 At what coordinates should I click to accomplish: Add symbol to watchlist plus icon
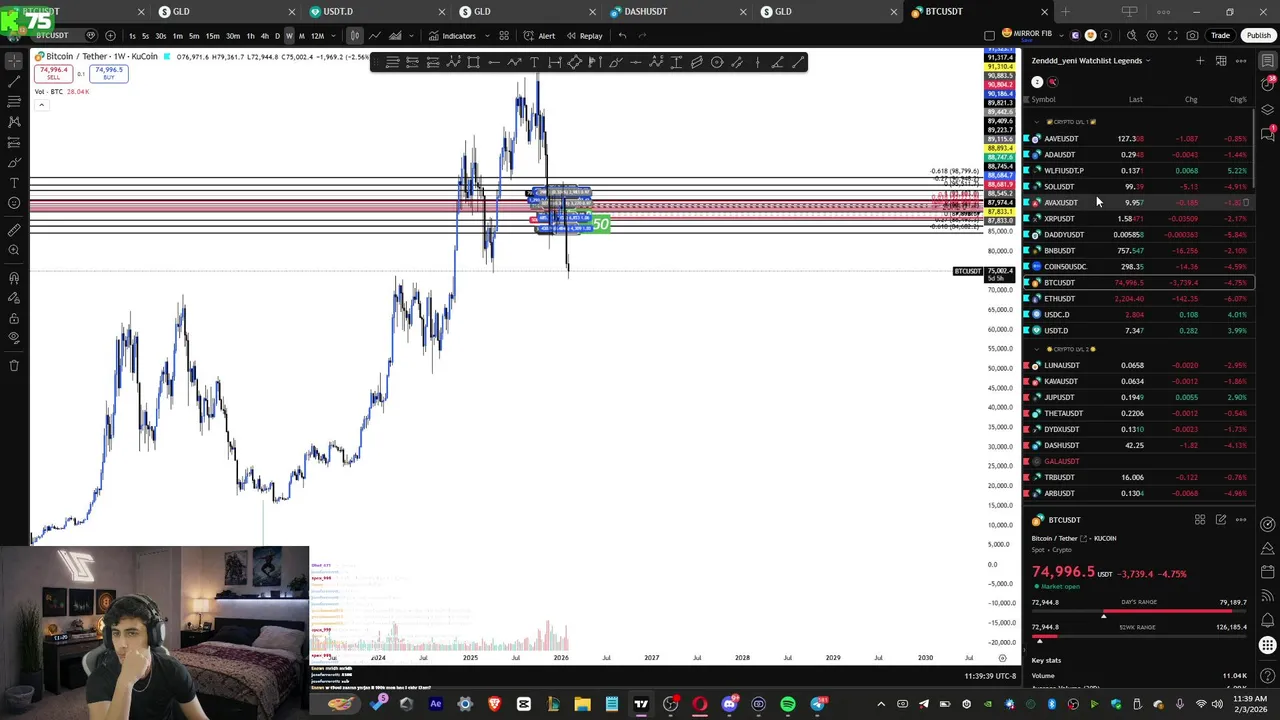pyautogui.click(x=1200, y=61)
